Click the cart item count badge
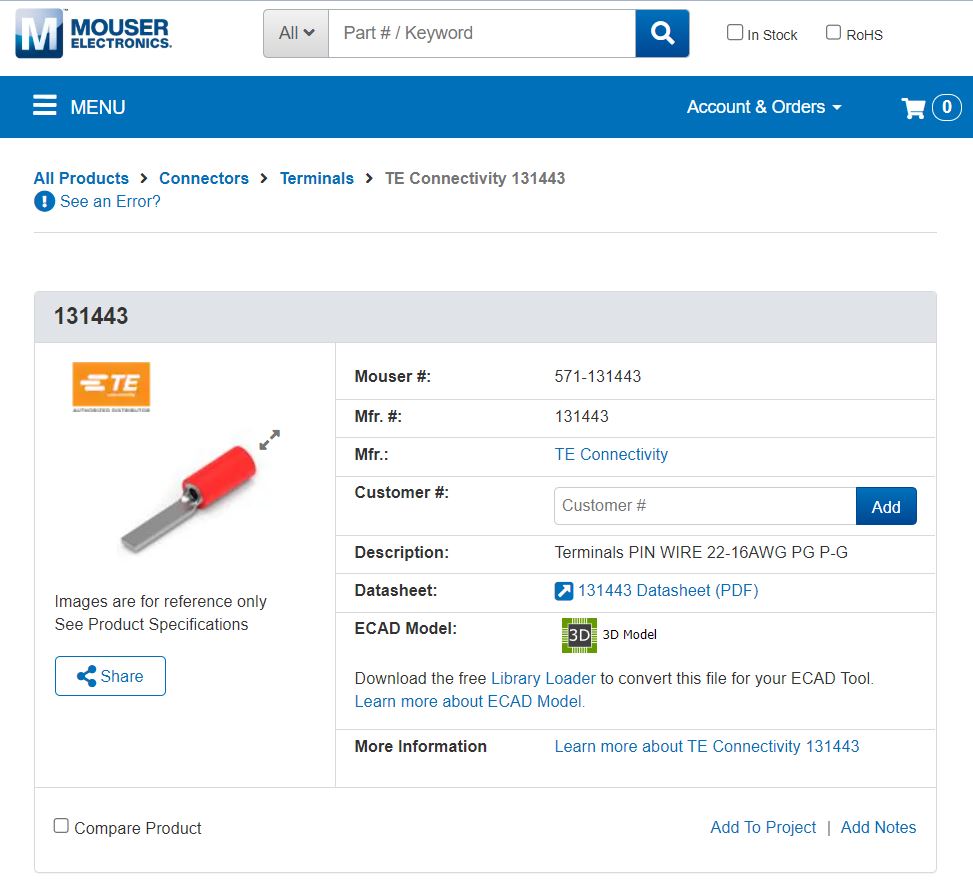This screenshot has height=888, width=973. tap(946, 107)
